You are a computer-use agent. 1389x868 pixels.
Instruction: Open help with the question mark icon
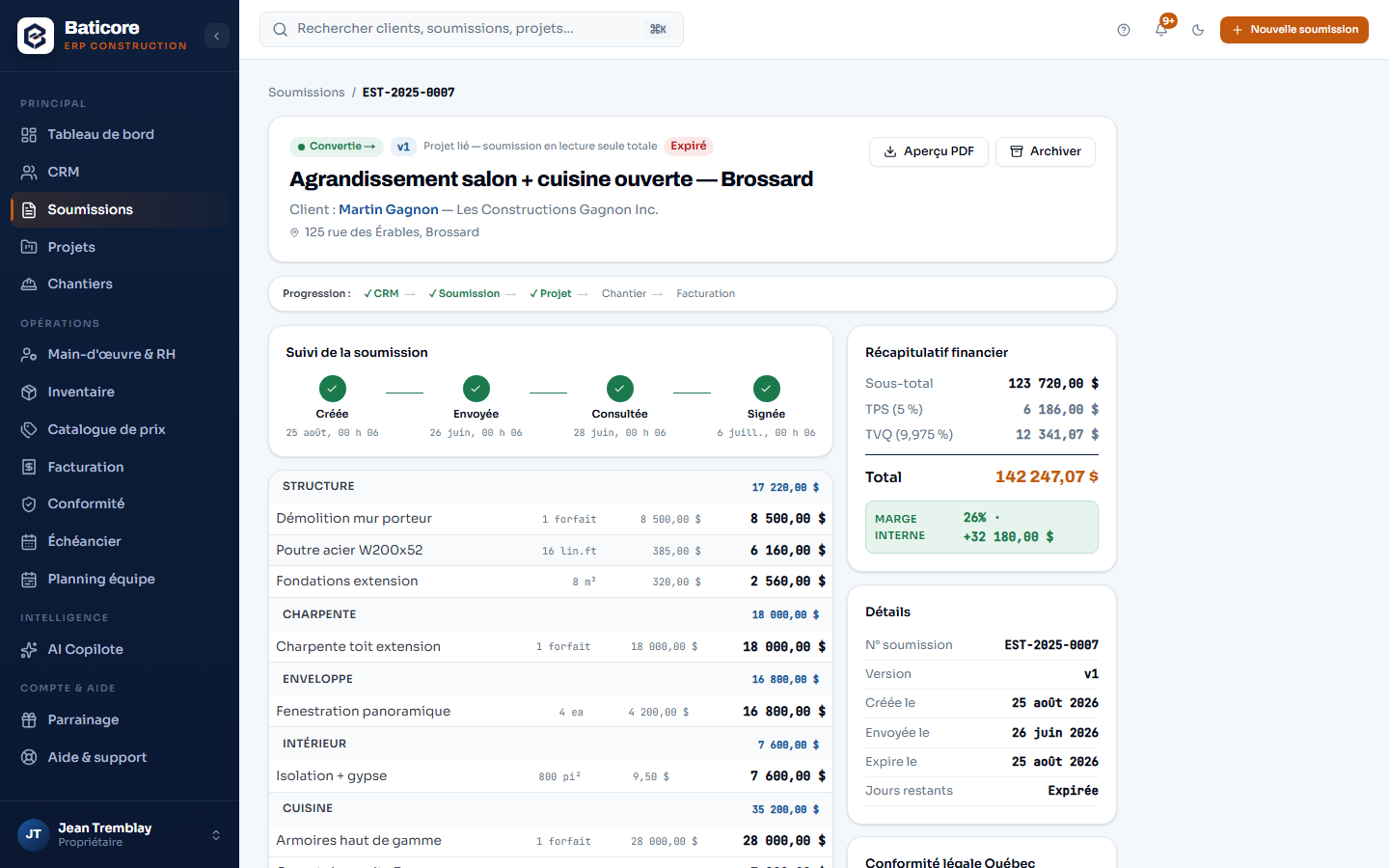point(1124,30)
